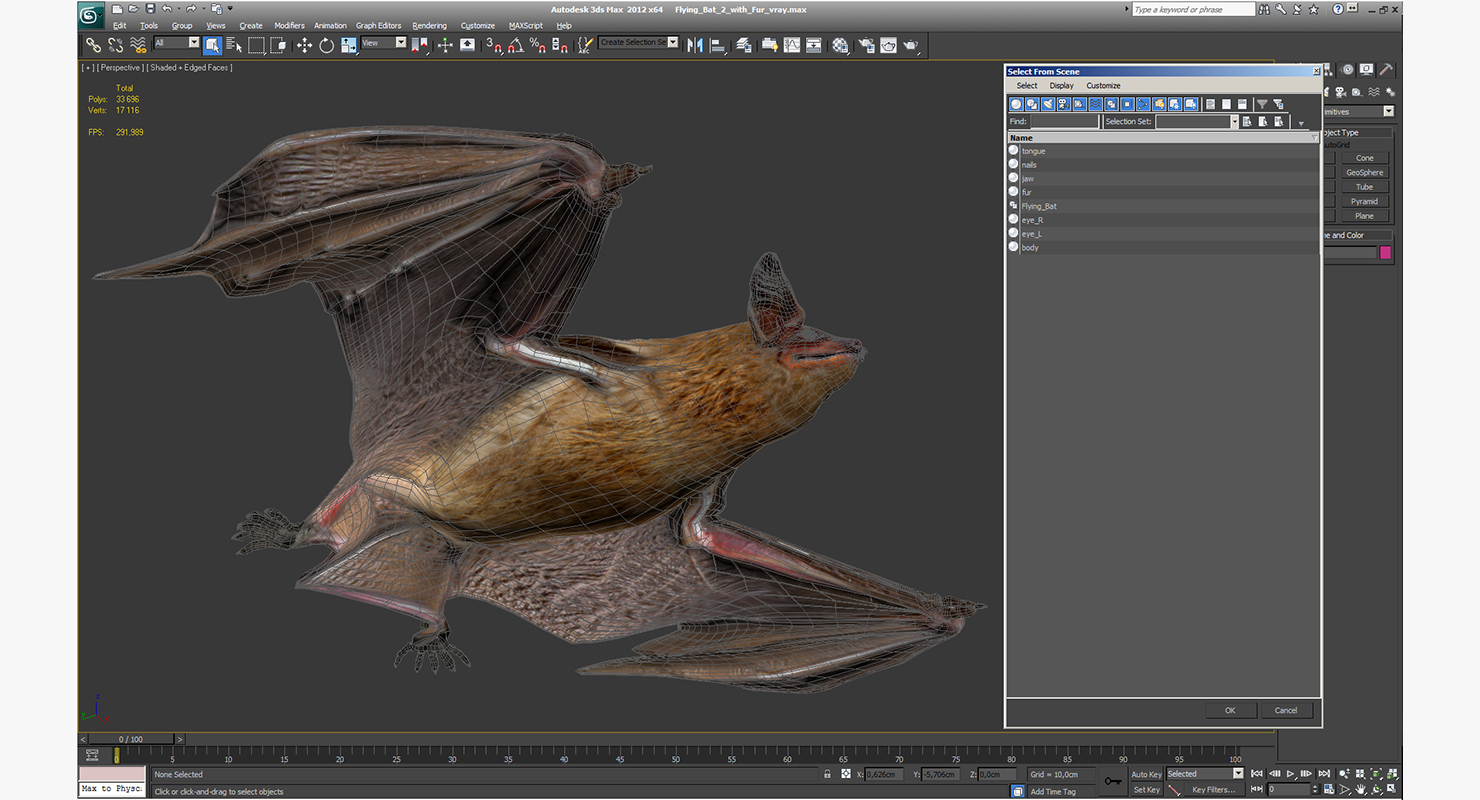
Task: Activate the Select Object tool
Action: pos(212,45)
